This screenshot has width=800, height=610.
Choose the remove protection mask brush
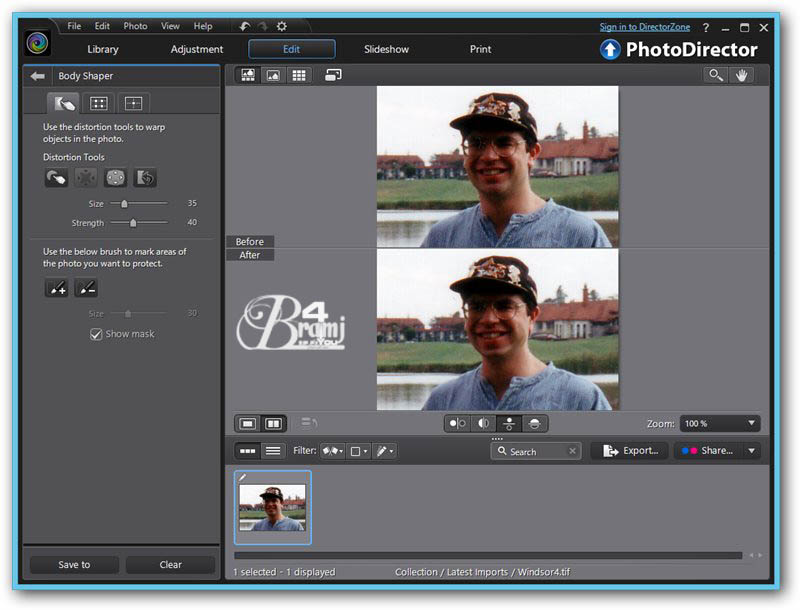(86, 288)
